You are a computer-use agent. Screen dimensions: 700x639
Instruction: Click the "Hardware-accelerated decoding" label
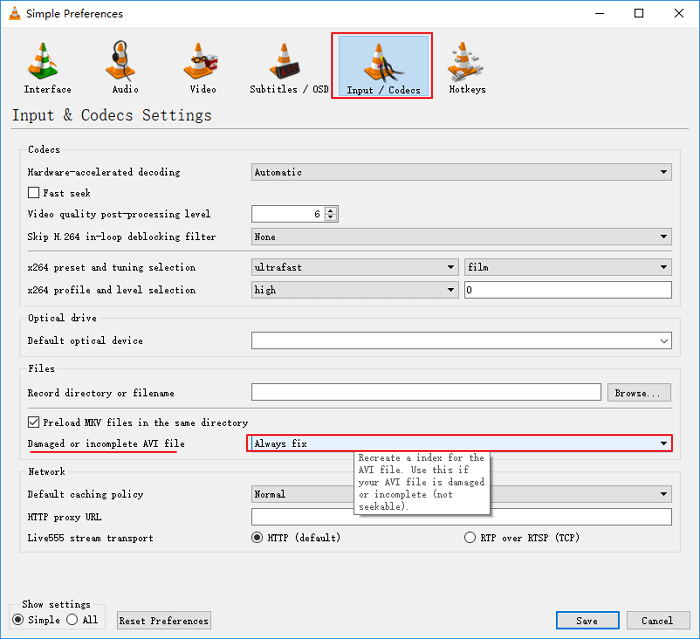[104, 172]
